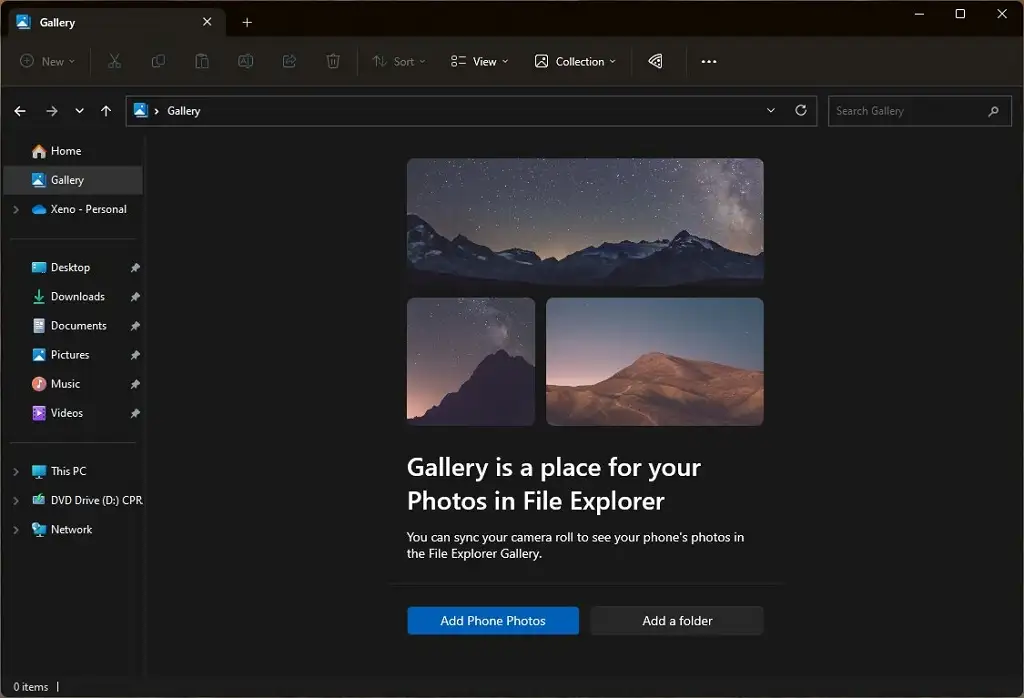
Task: Expand This PC in the sidebar
Action: [x=16, y=470]
